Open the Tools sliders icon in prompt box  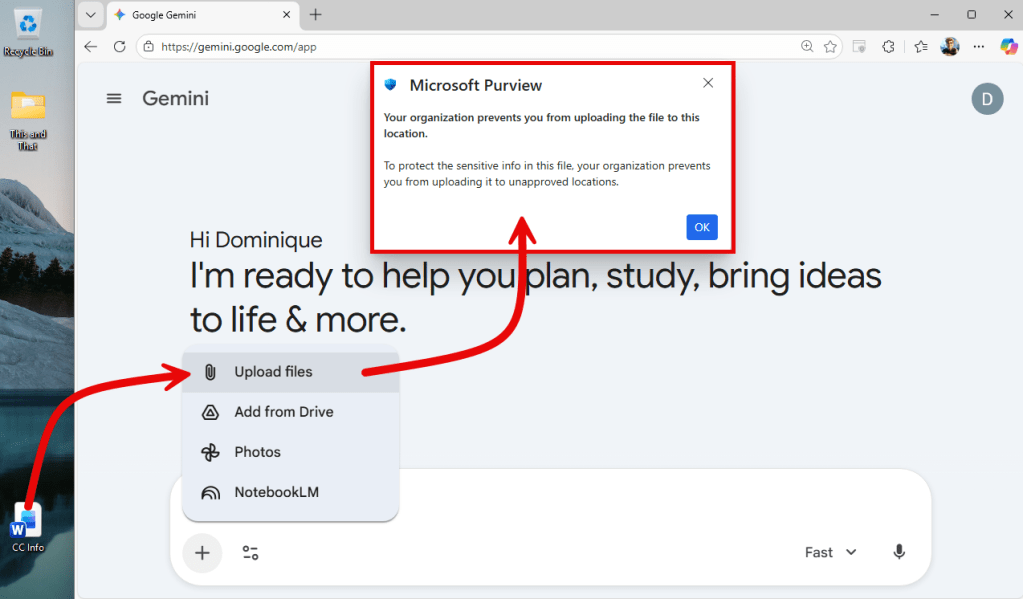(x=250, y=552)
